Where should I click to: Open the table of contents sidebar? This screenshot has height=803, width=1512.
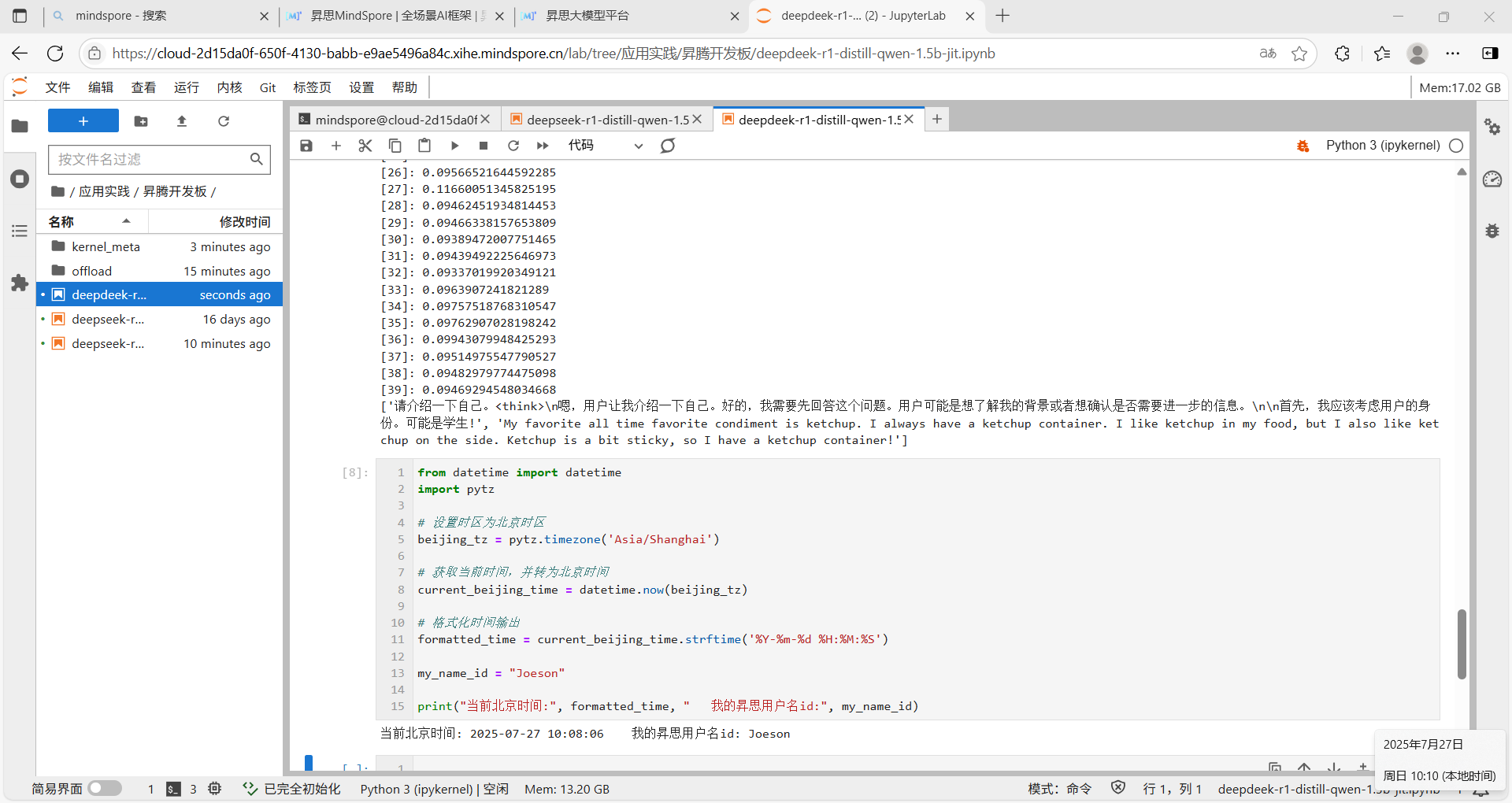20,231
